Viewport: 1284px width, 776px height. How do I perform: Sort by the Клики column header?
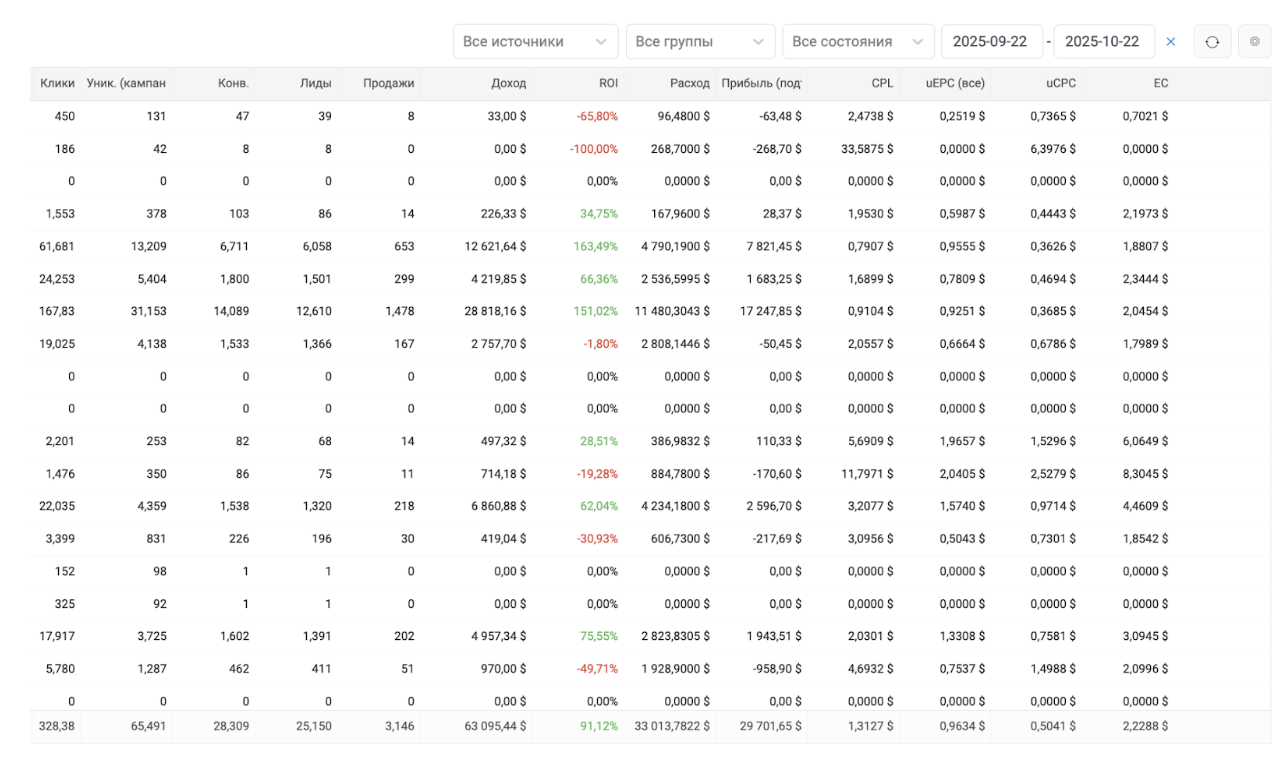pyautogui.click(x=57, y=83)
